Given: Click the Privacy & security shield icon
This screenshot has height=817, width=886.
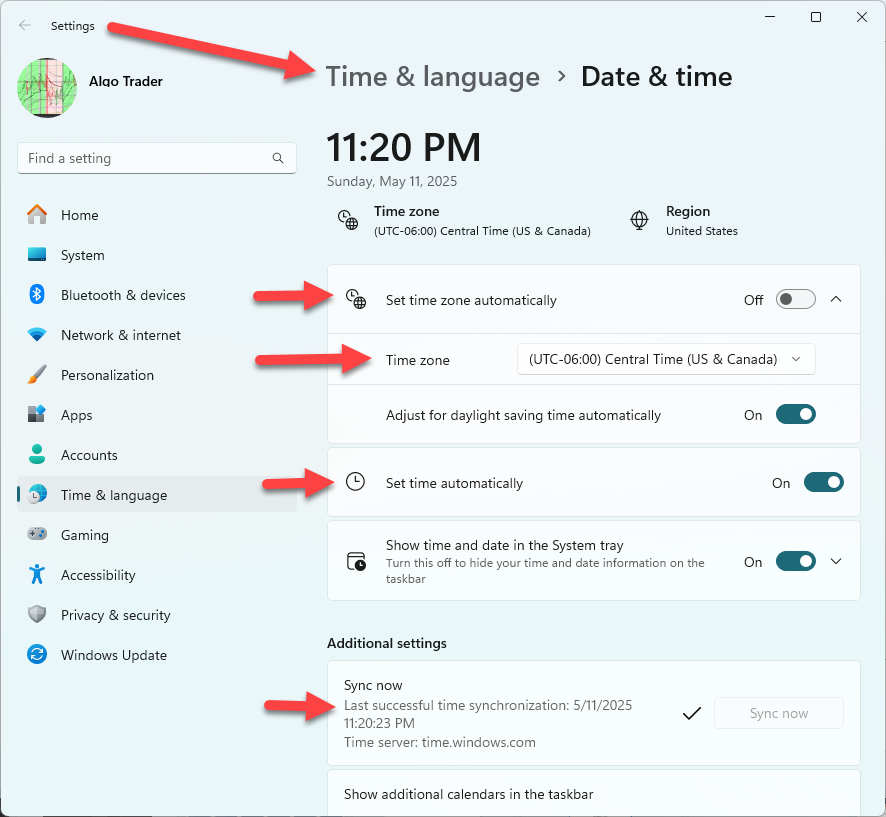Looking at the screenshot, I should click(37, 614).
